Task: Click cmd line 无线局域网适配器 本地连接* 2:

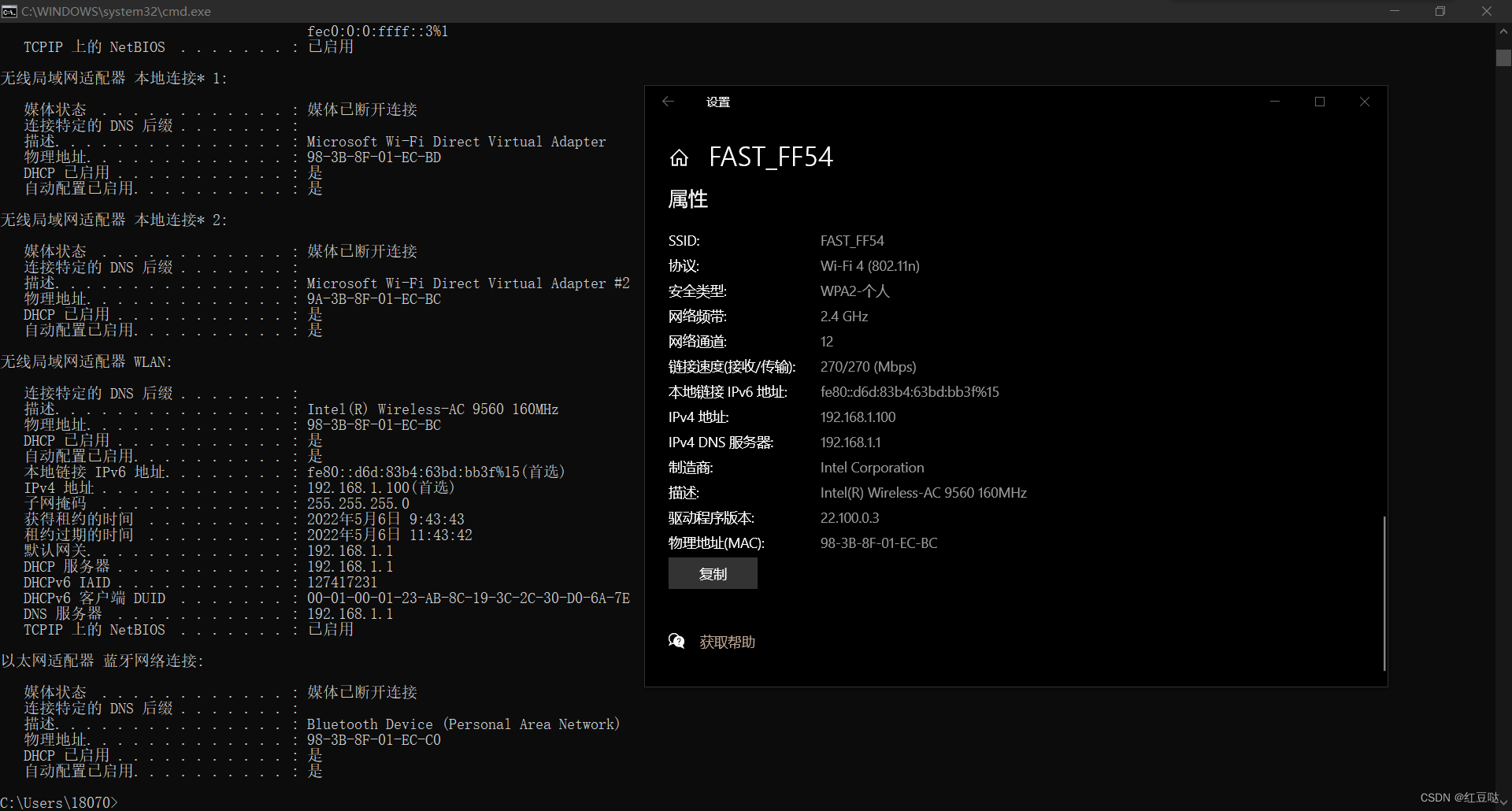Action: pos(114,220)
